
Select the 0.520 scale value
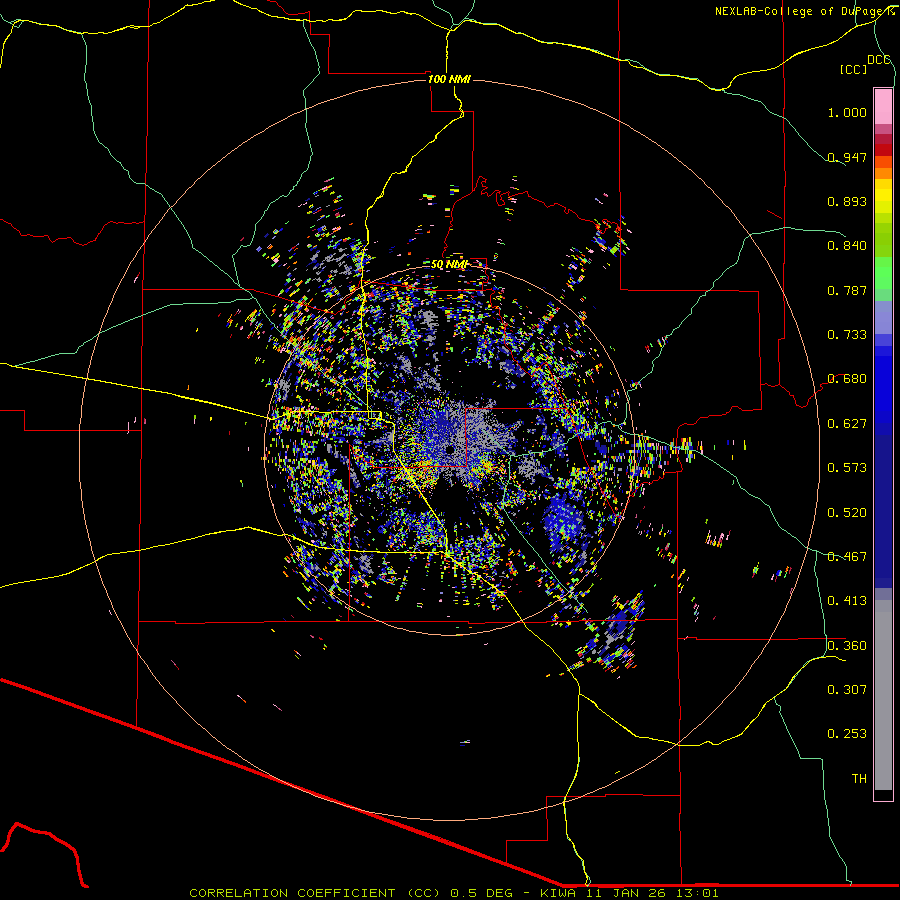tap(847, 513)
